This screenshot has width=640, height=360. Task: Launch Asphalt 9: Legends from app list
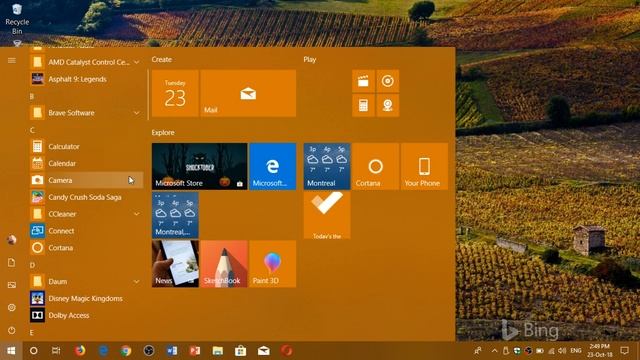pyautogui.click(x=87, y=79)
